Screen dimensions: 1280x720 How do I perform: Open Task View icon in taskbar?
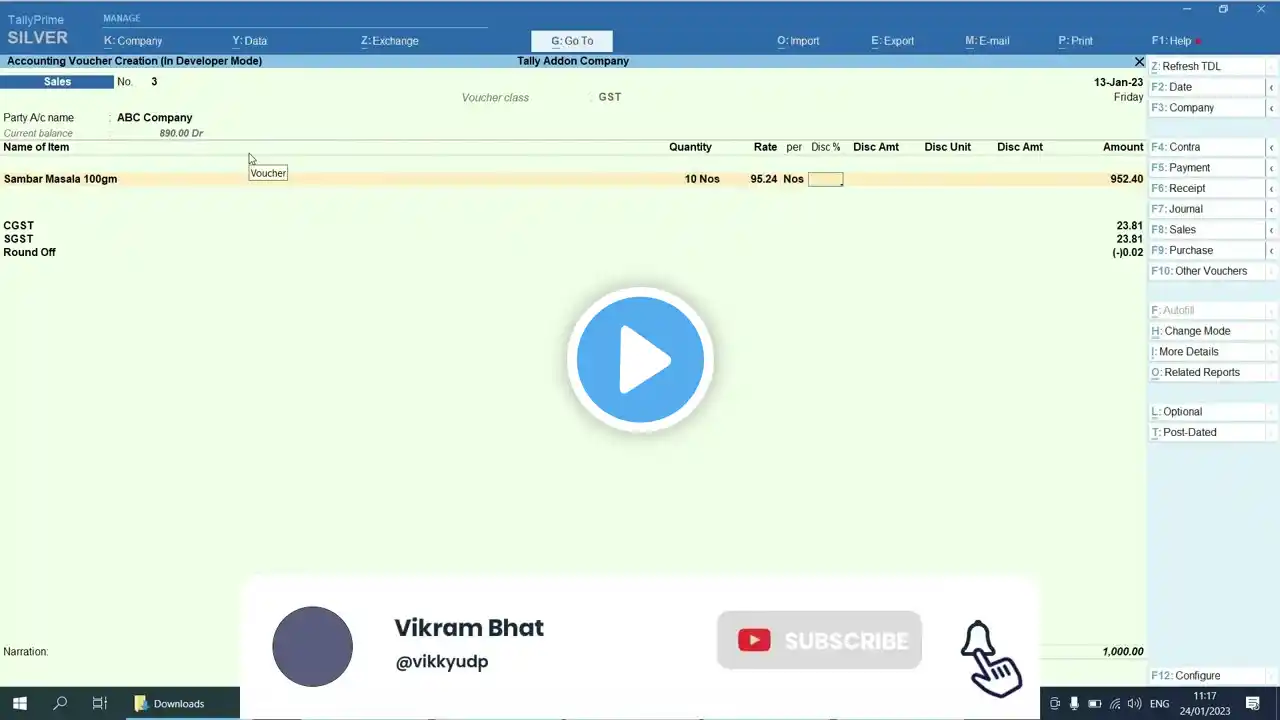99,703
